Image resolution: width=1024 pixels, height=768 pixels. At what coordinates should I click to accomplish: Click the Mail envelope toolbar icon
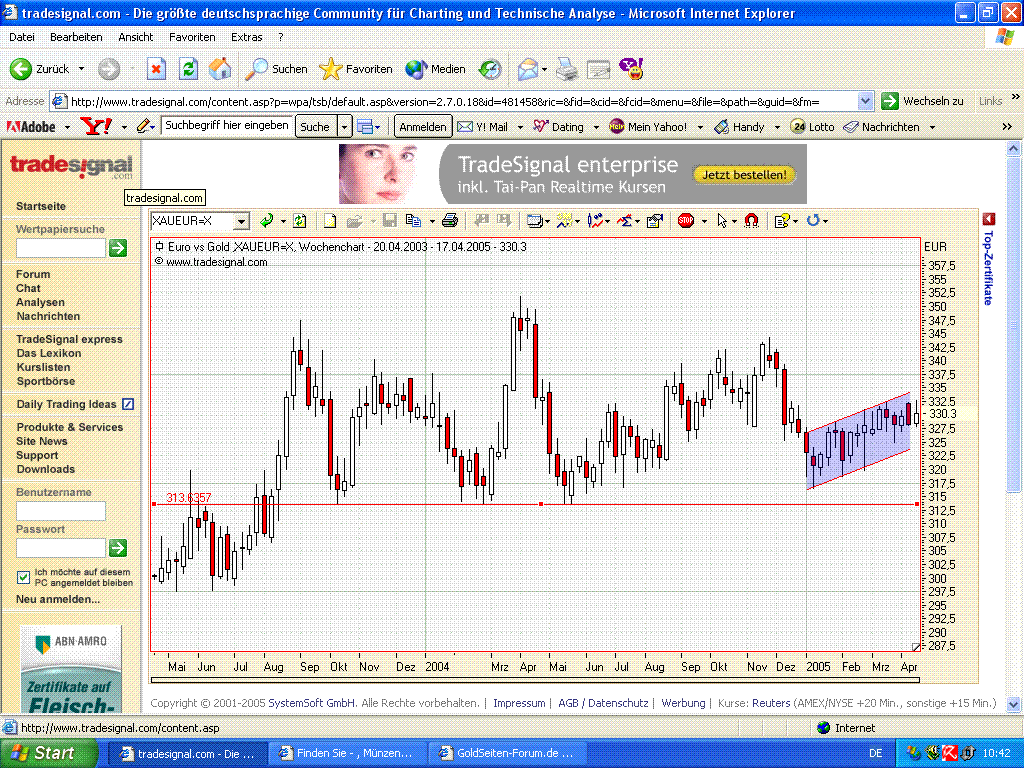(528, 69)
